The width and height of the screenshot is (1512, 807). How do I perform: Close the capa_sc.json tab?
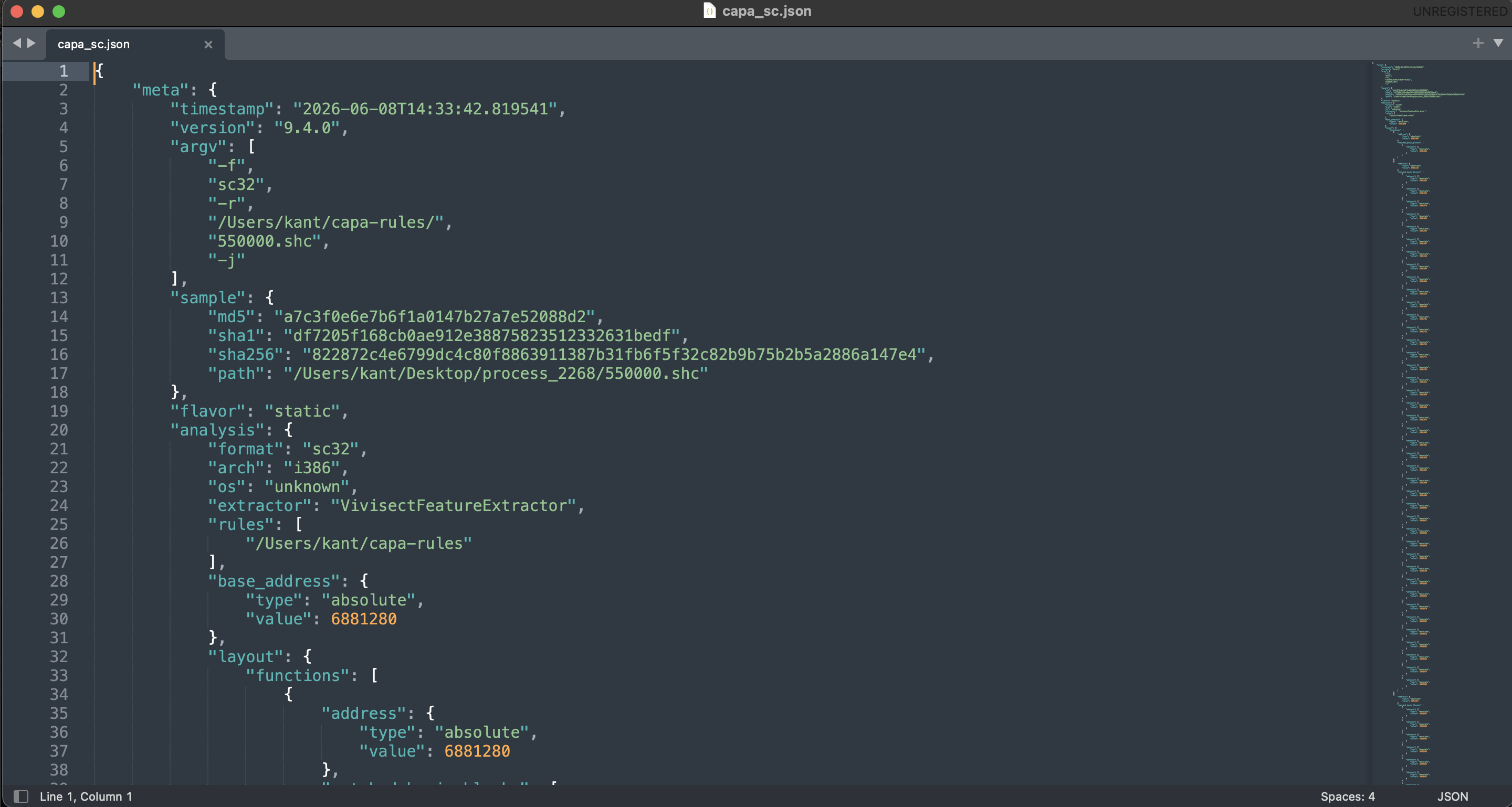[208, 45]
